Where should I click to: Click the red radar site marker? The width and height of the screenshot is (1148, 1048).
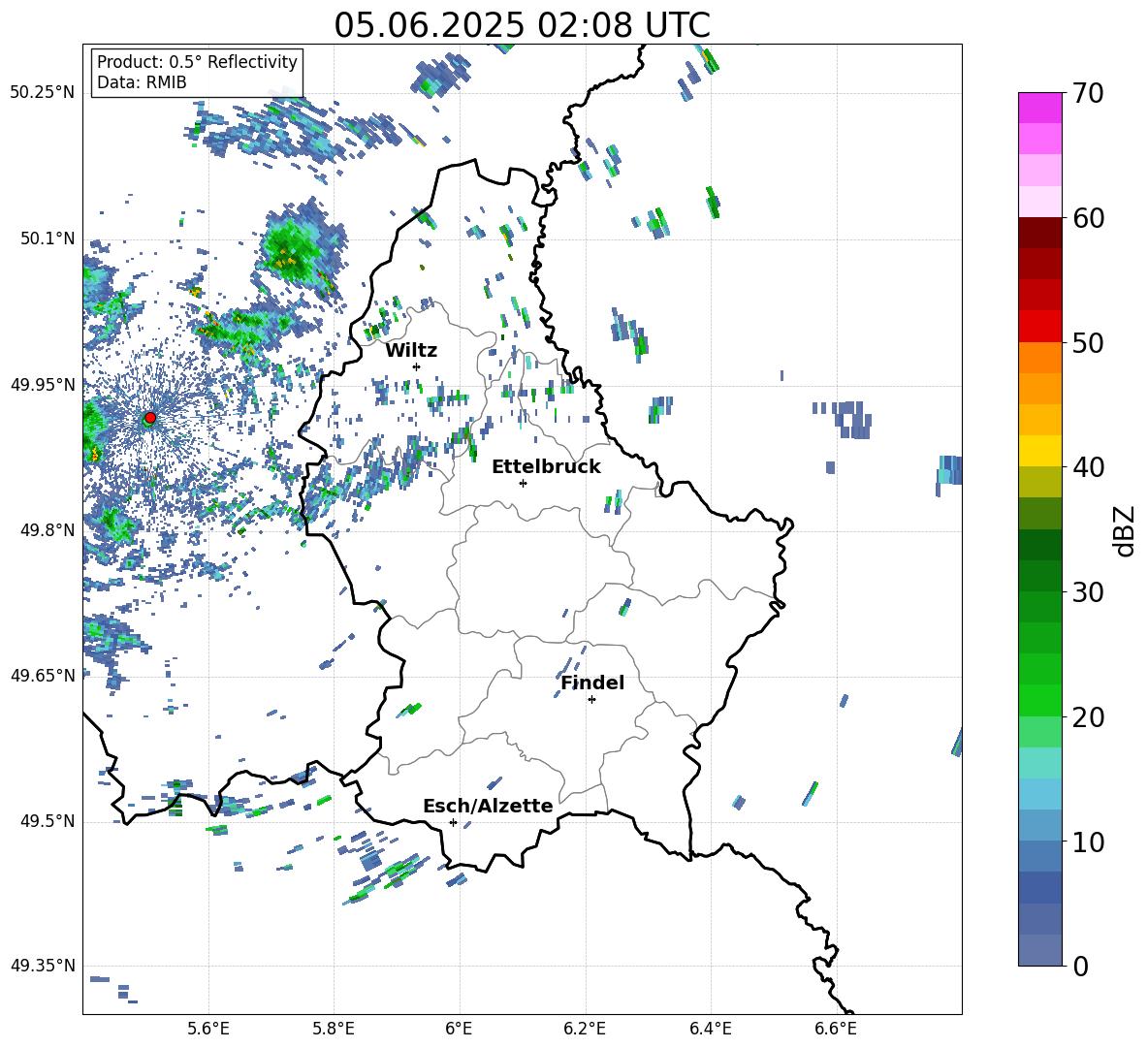click(x=150, y=418)
